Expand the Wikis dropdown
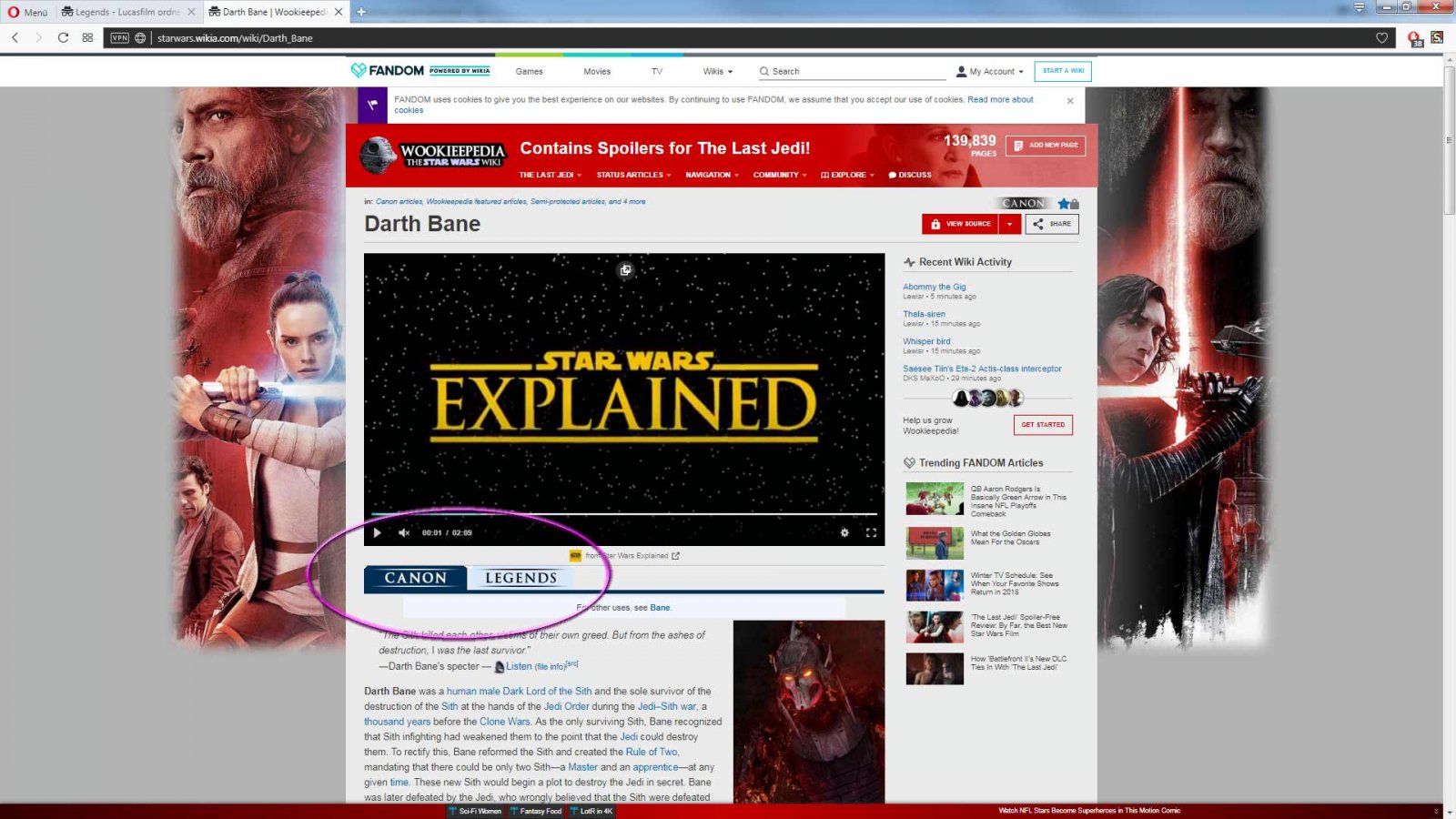Screen dimensions: 1456x819 [x=717, y=71]
